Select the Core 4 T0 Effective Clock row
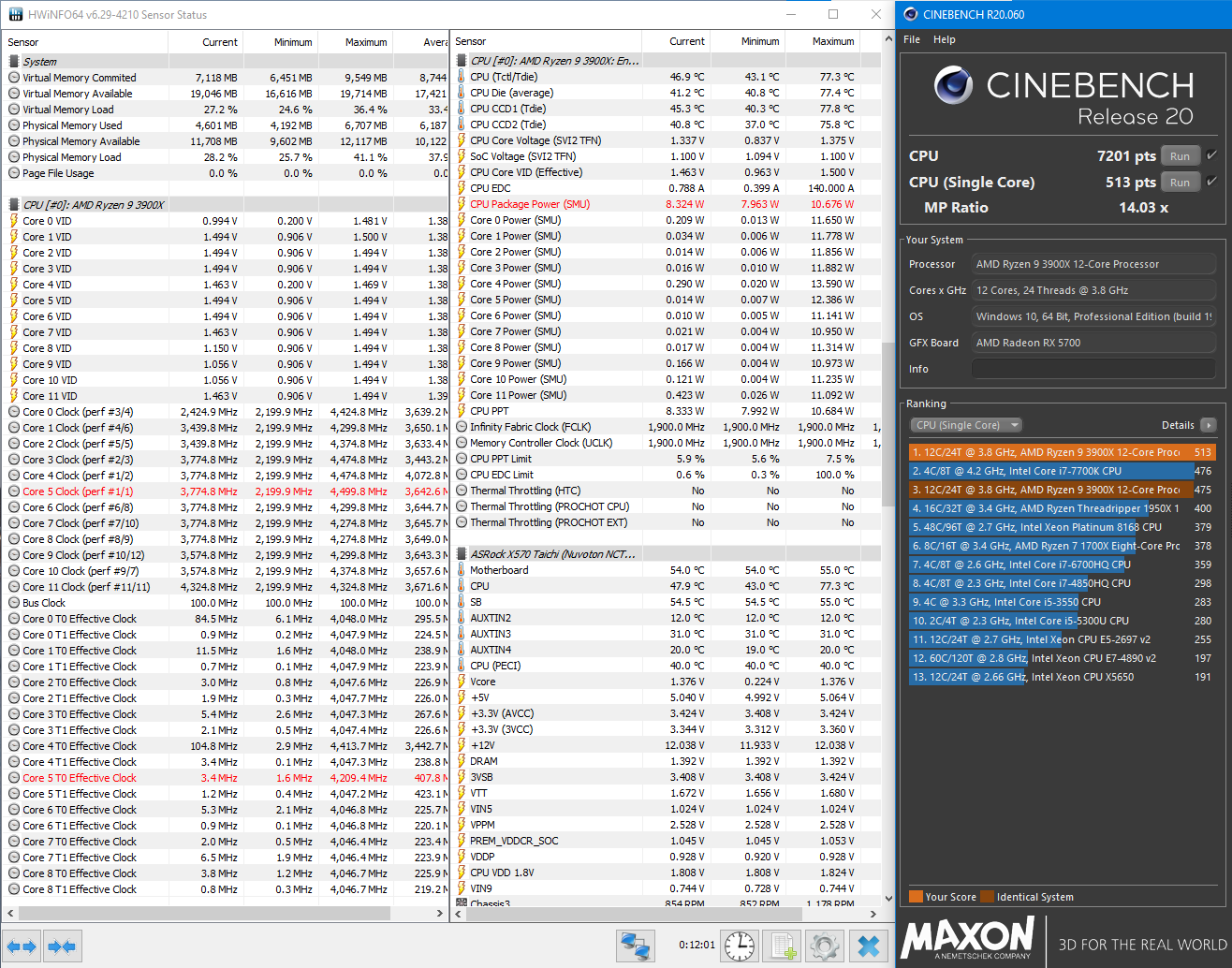Image resolution: width=1232 pixels, height=968 pixels. coord(226,746)
